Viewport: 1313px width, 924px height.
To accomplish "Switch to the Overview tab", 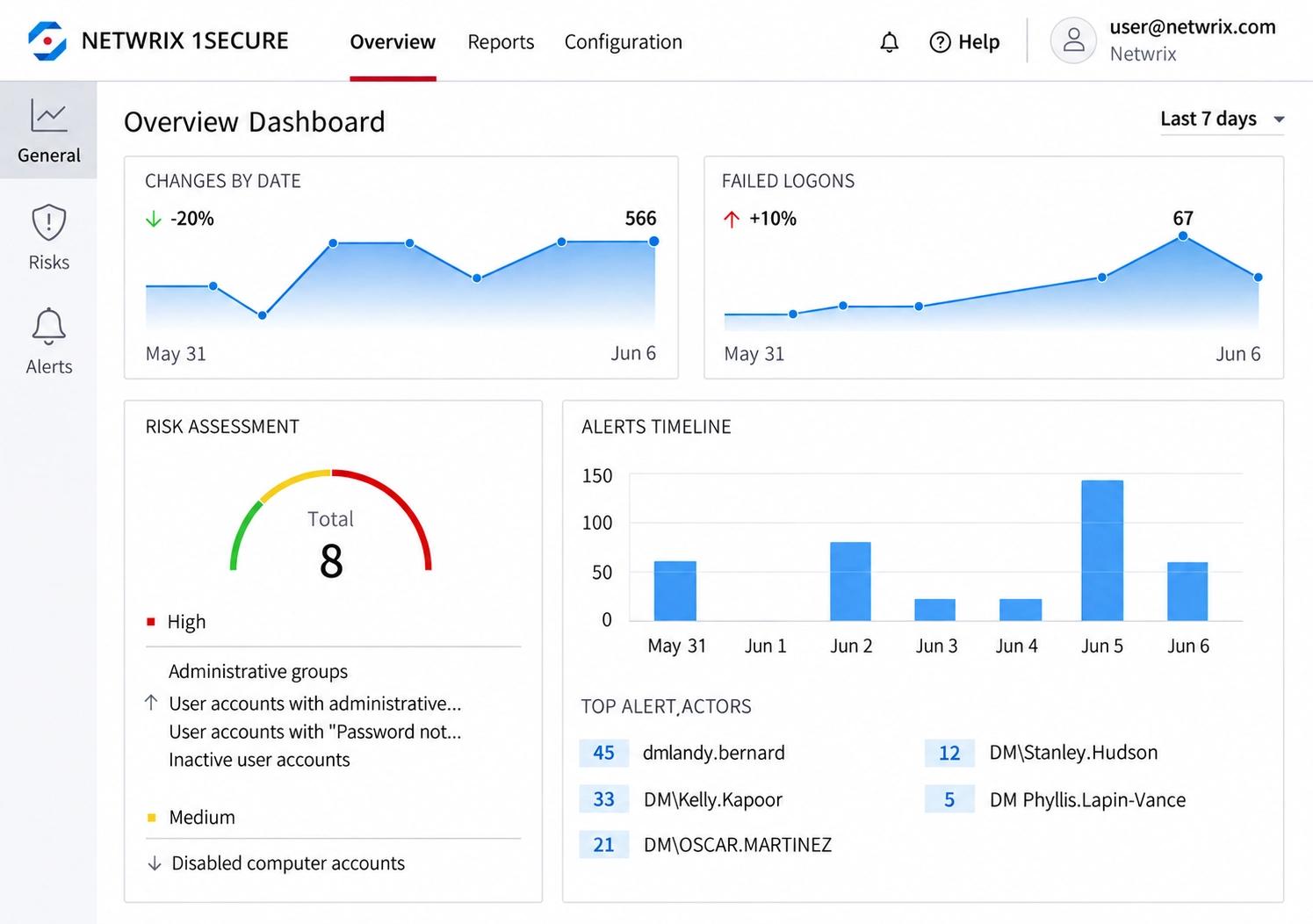I will pyautogui.click(x=393, y=42).
